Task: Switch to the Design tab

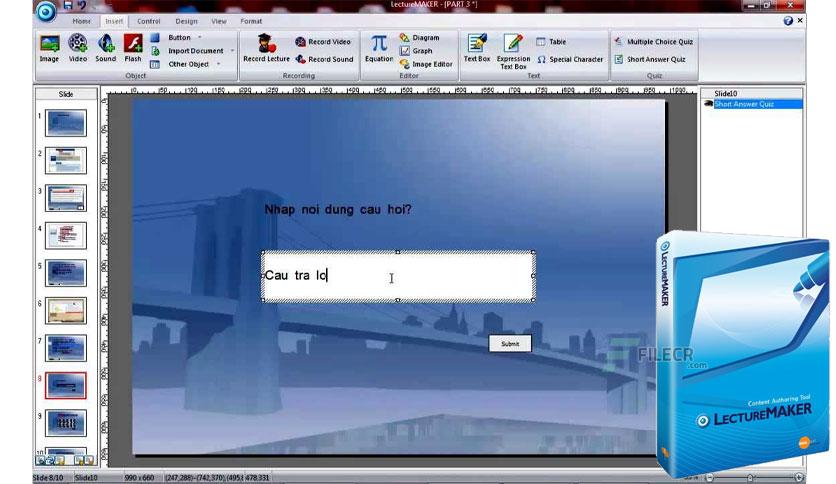Action: (186, 21)
